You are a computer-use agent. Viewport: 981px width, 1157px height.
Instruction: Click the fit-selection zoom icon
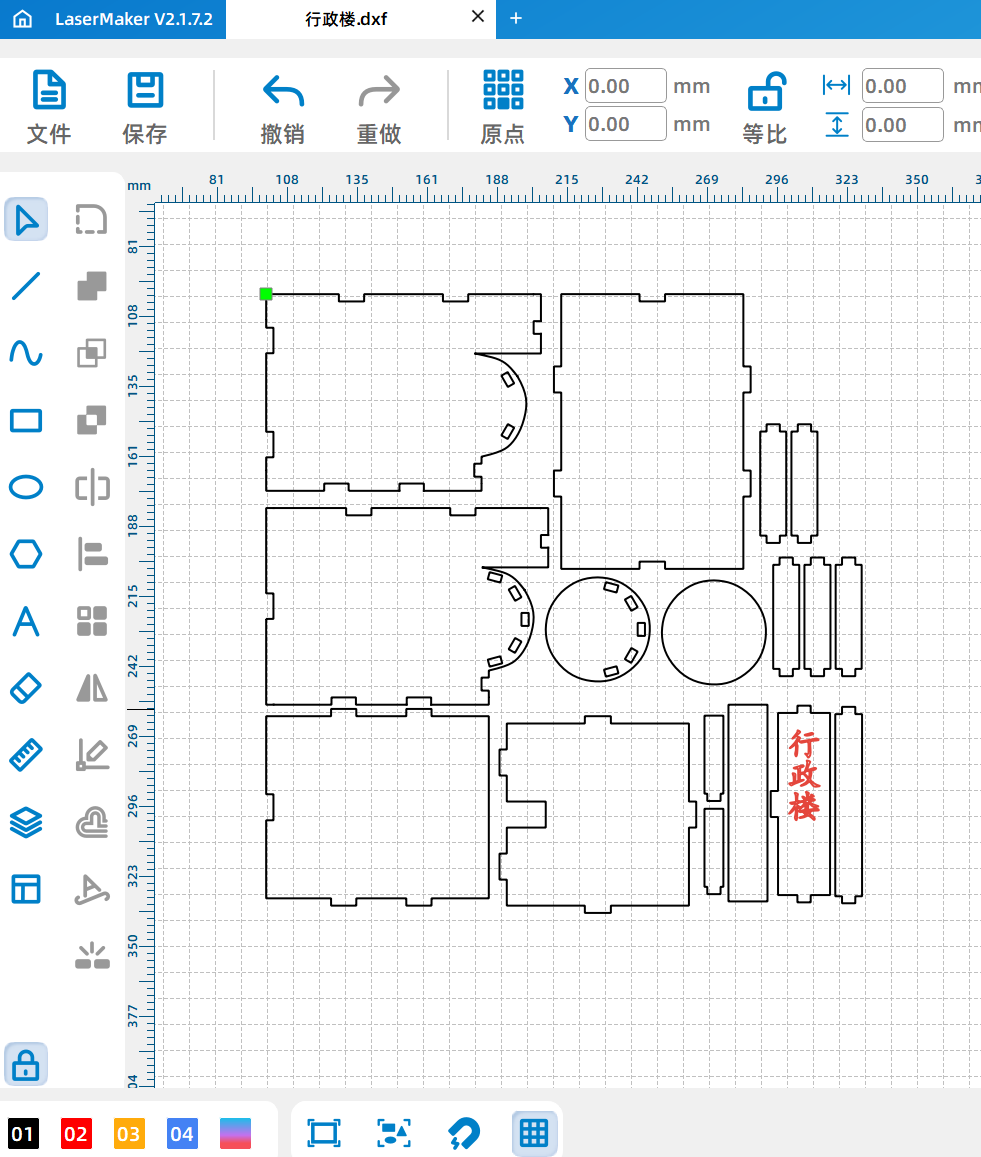[x=393, y=1133]
